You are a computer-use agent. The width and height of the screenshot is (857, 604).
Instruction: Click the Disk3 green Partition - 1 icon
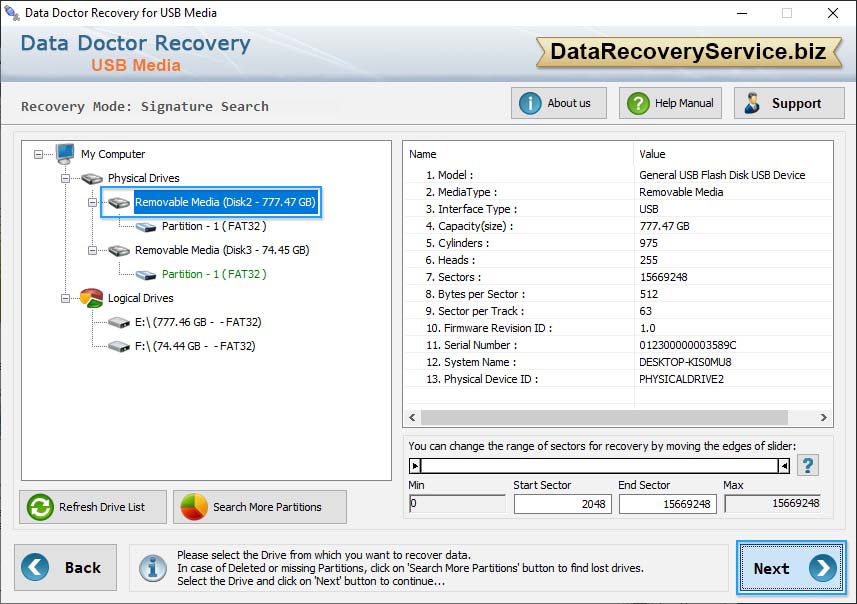tap(146, 275)
